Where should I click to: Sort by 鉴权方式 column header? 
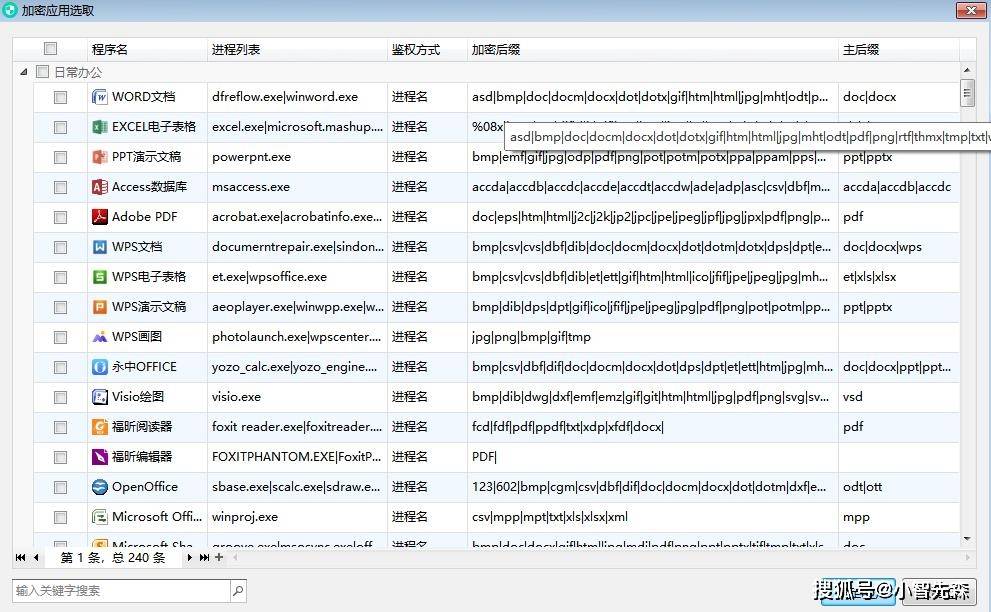click(x=427, y=49)
